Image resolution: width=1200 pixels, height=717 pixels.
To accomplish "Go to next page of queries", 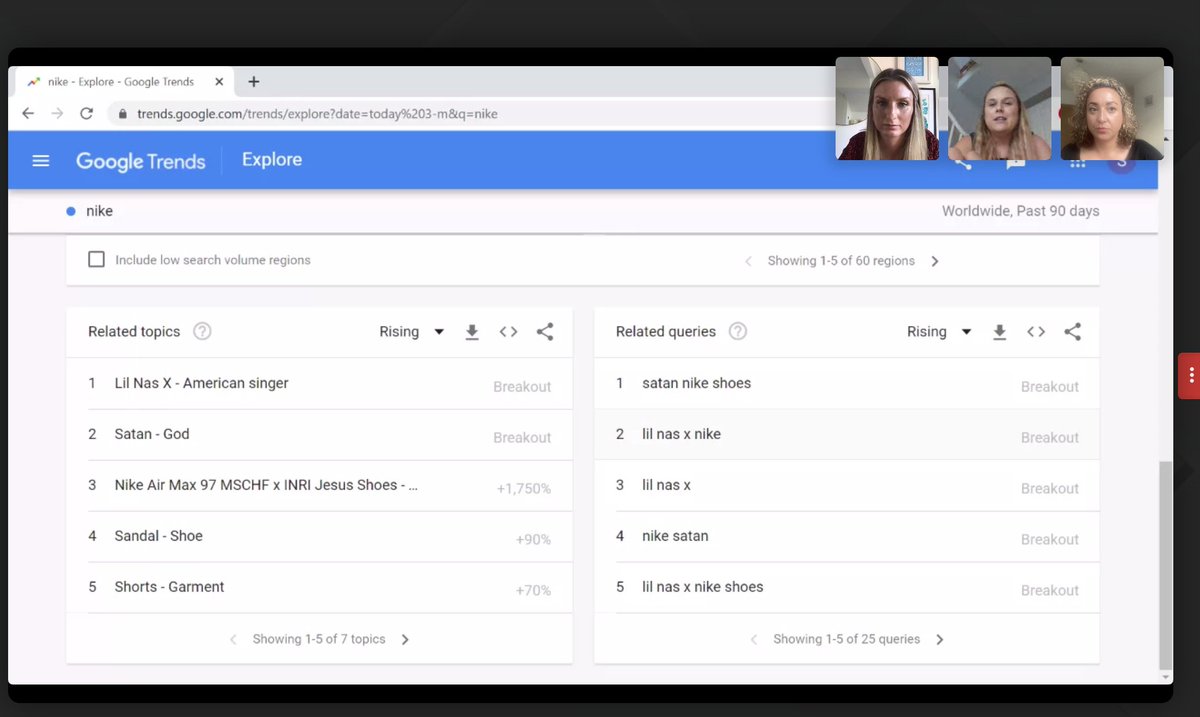I will 940,640.
